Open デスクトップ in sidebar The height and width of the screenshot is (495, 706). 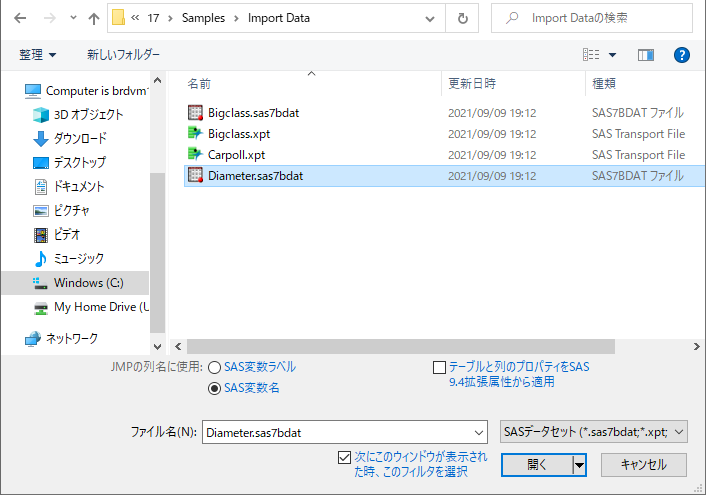pos(69,162)
